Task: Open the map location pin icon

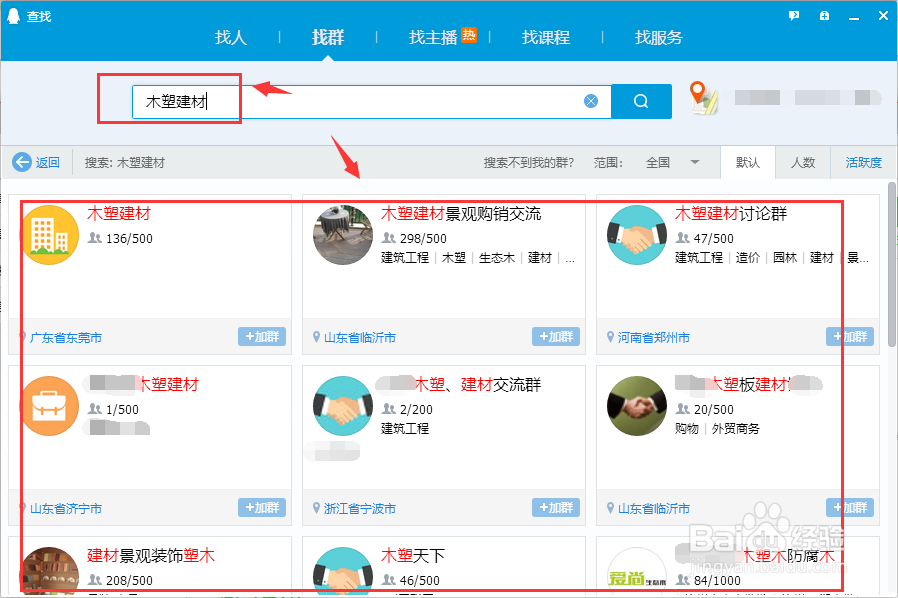Action: 703,98
